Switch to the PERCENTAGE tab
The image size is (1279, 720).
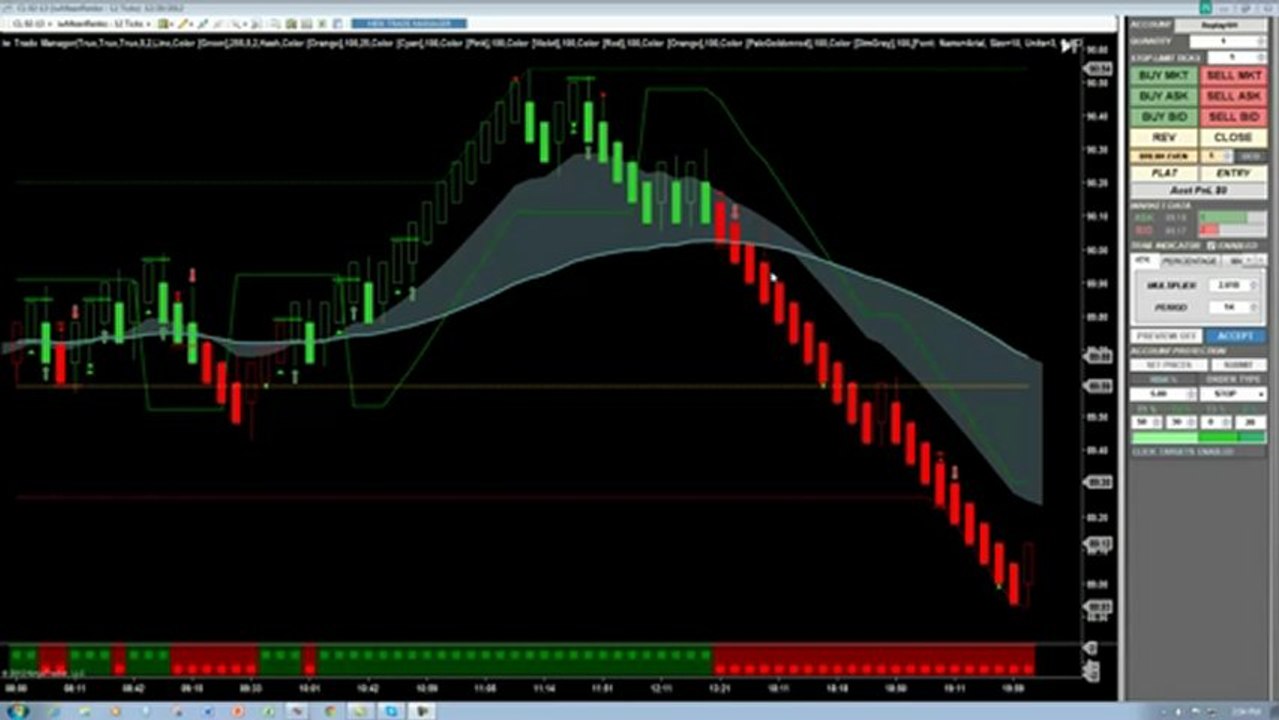coord(1189,261)
